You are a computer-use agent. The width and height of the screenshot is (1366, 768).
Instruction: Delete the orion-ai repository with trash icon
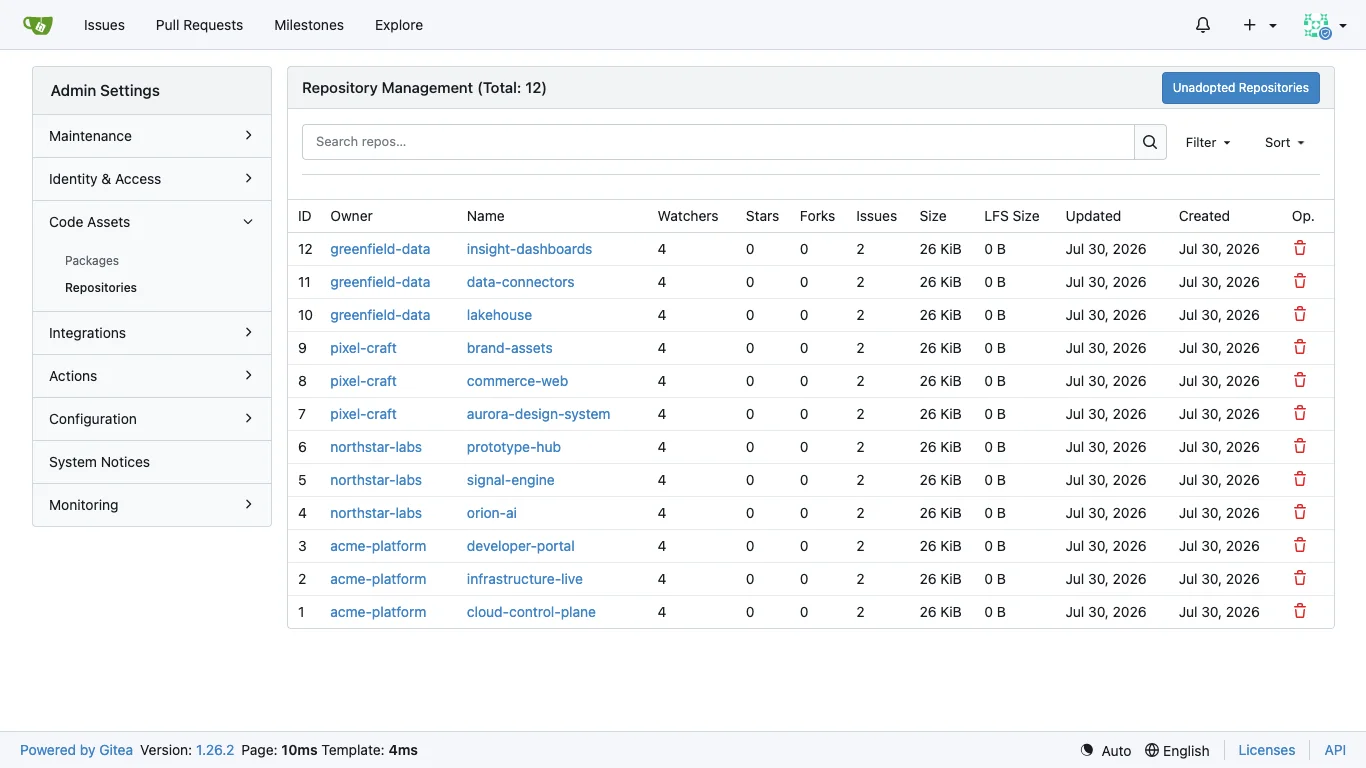1300,512
